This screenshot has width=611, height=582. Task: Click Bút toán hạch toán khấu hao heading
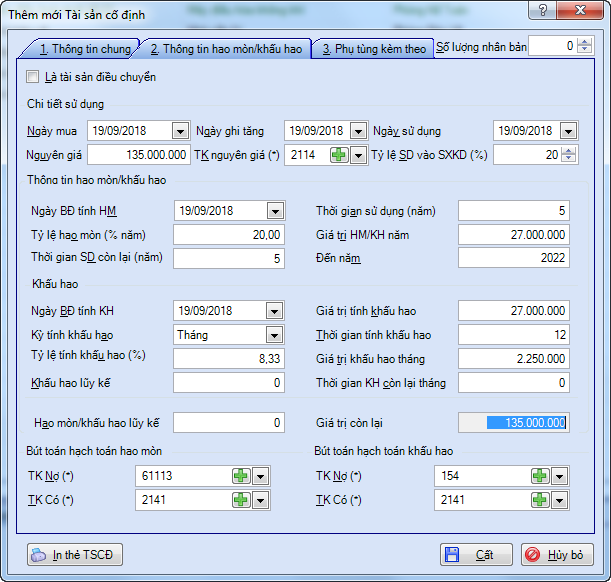383,451
